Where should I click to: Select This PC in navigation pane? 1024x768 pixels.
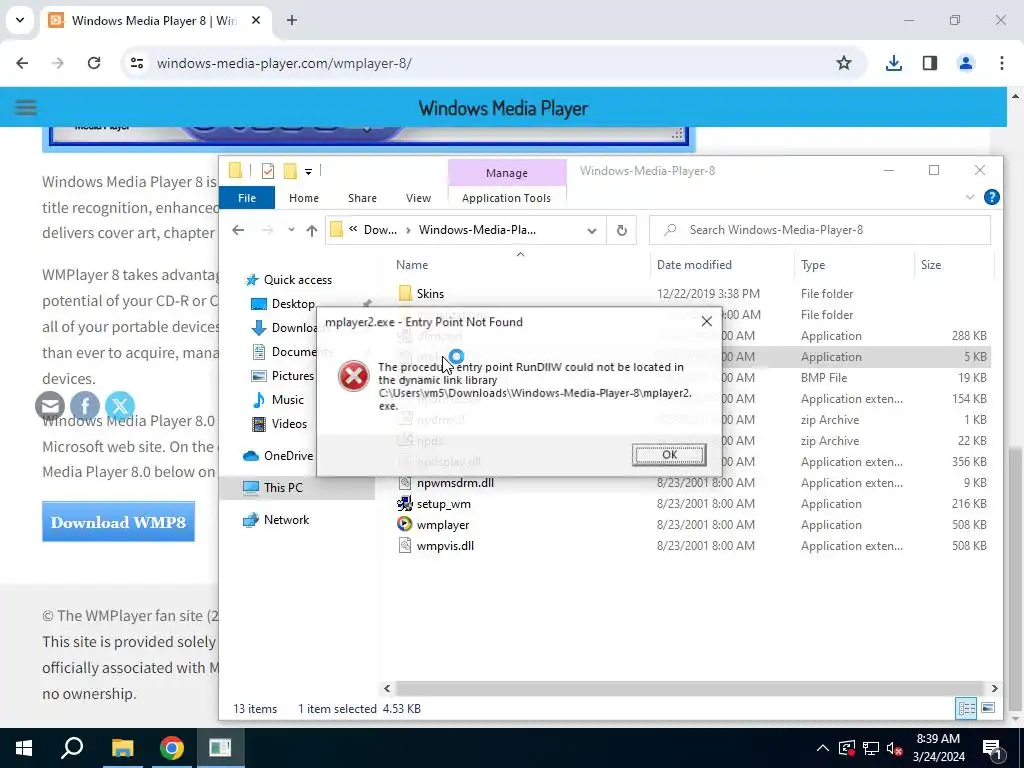(283, 487)
